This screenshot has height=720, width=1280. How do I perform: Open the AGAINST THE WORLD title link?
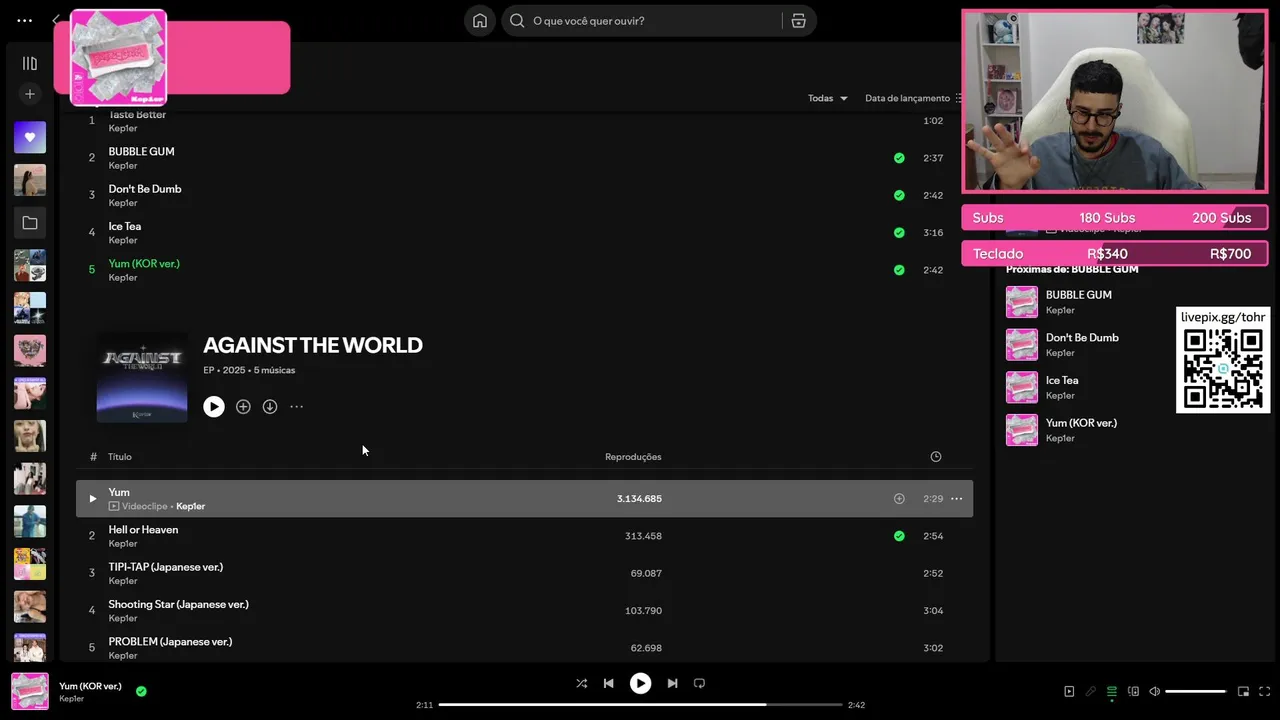coord(313,345)
